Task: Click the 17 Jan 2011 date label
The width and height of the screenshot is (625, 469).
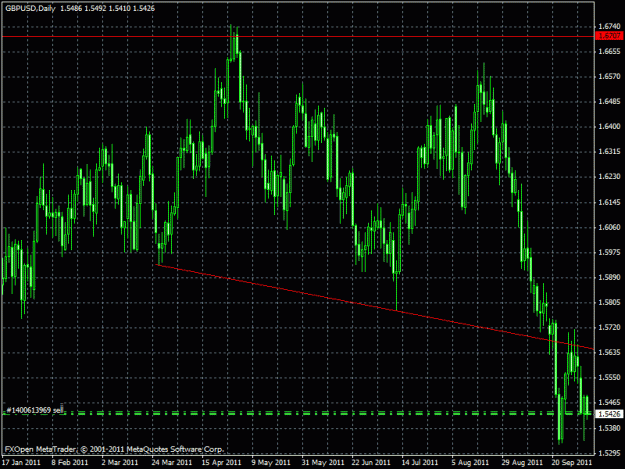Action: pyautogui.click(x=21, y=462)
